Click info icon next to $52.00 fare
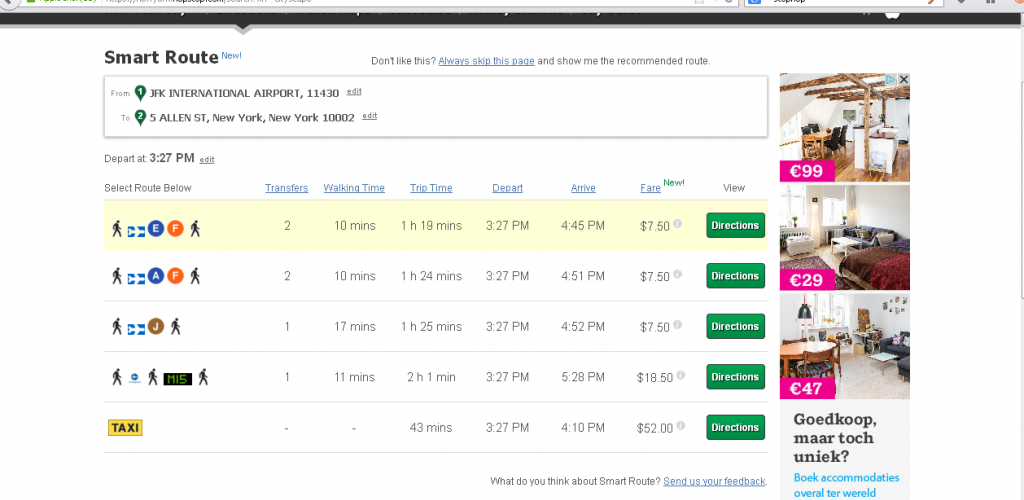Viewport: 1024px width, 500px height. click(678, 425)
